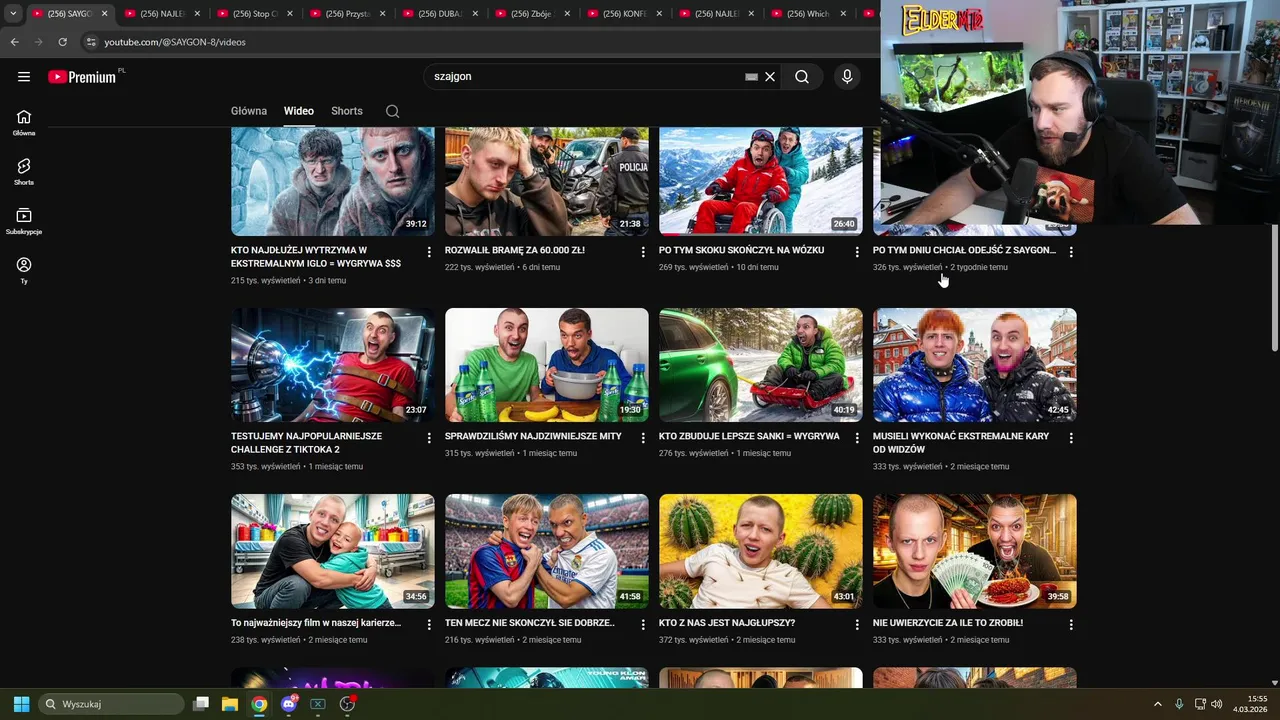Open Chrome from the taskbar
The image size is (1280, 720).
(259, 704)
